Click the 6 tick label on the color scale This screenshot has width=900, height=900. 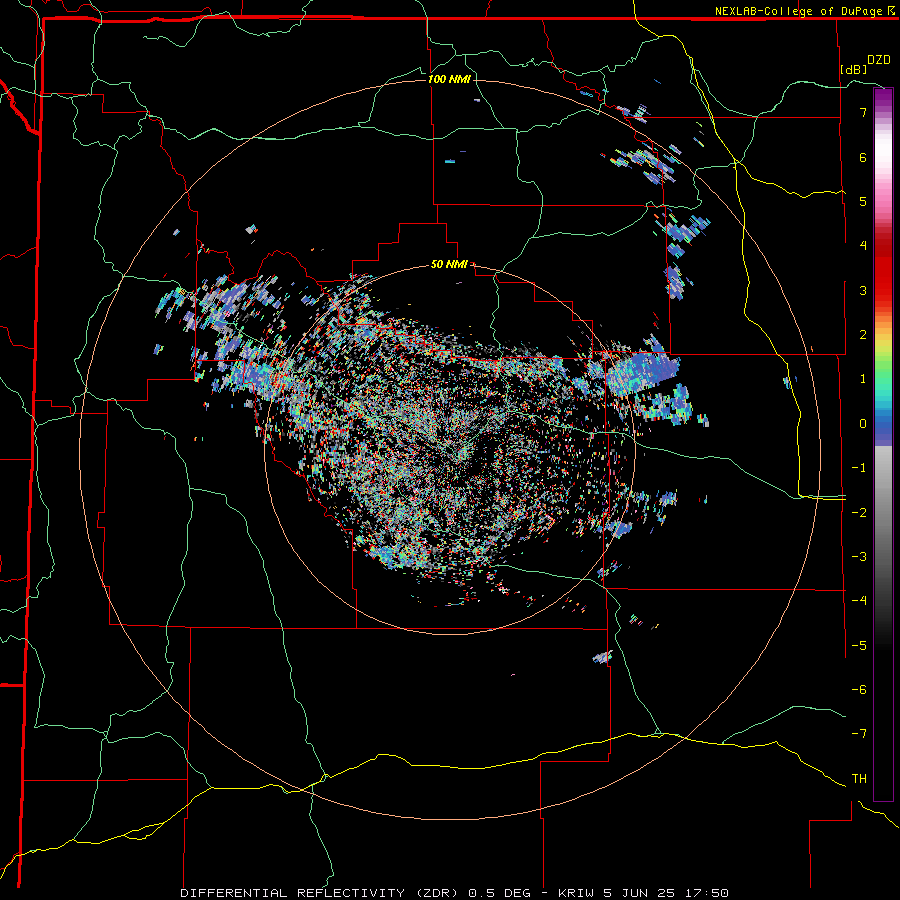tap(863, 157)
